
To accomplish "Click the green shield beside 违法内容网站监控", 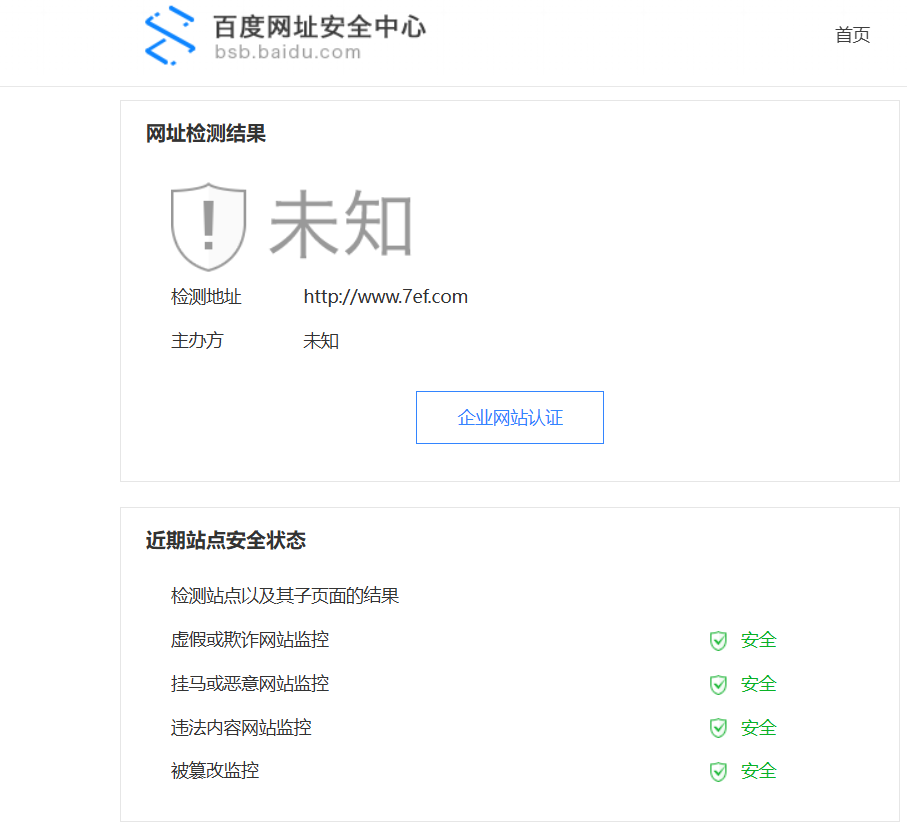I will (x=718, y=727).
